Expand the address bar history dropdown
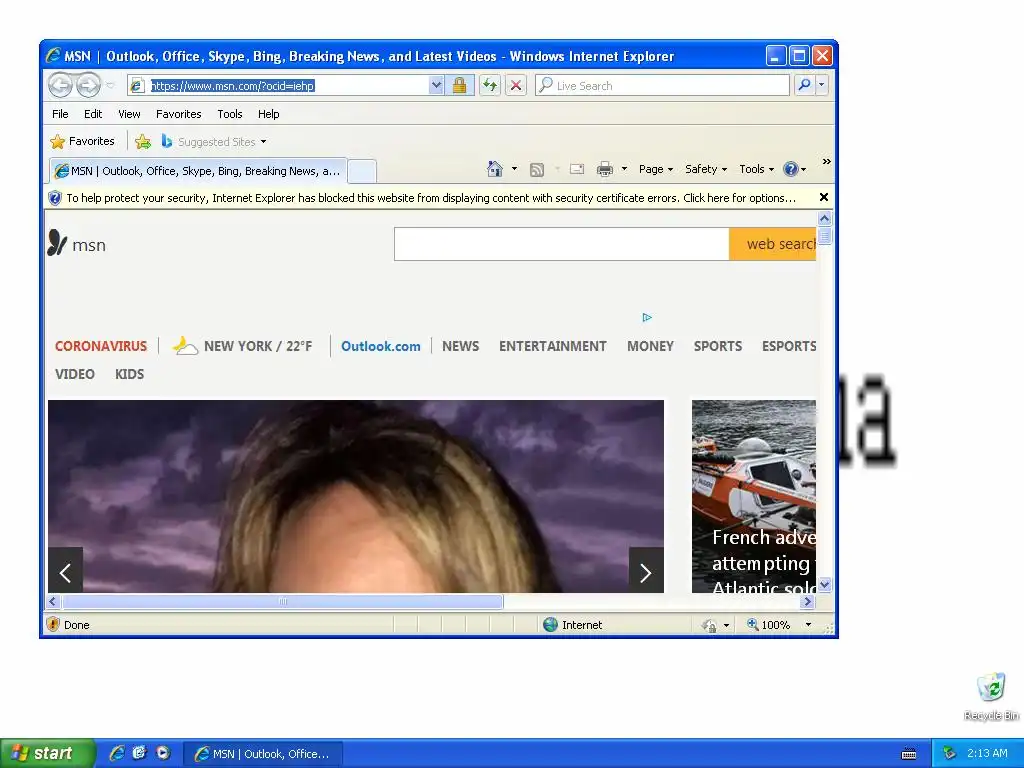Viewport: 1024px width, 768px height. pos(436,86)
